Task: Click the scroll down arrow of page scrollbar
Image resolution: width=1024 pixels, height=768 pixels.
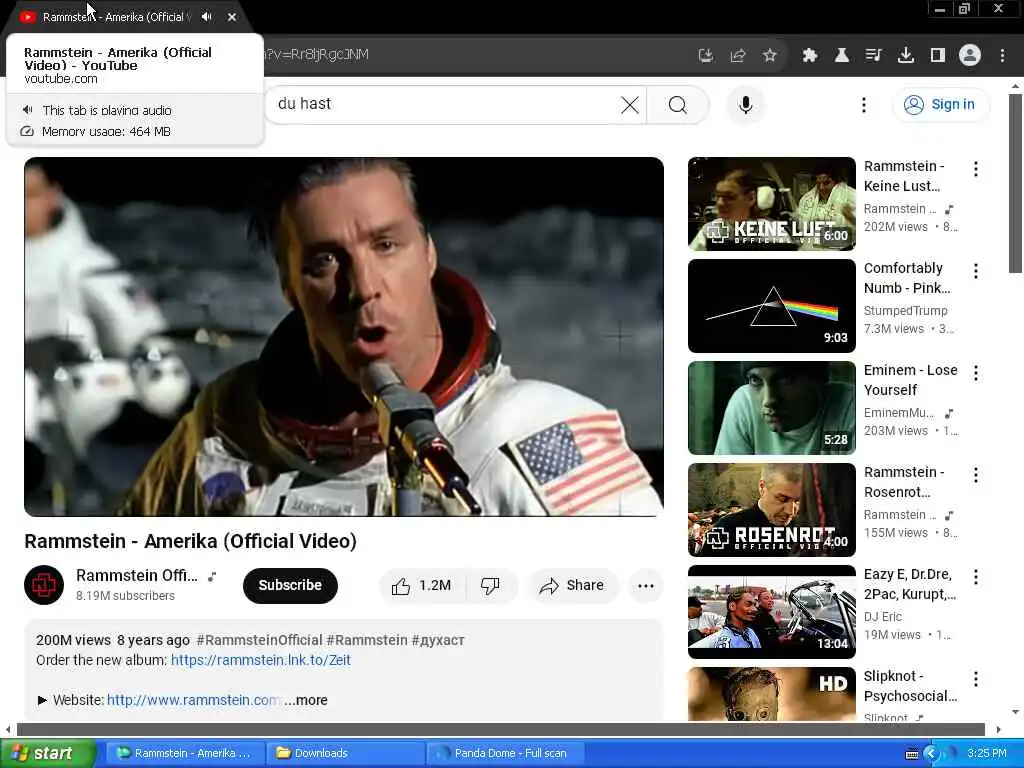Action: point(1015,712)
